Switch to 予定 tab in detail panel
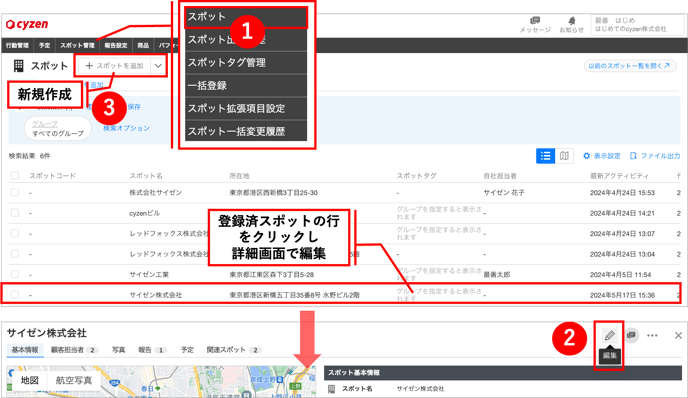This screenshot has height=398, width=688. [x=187, y=350]
